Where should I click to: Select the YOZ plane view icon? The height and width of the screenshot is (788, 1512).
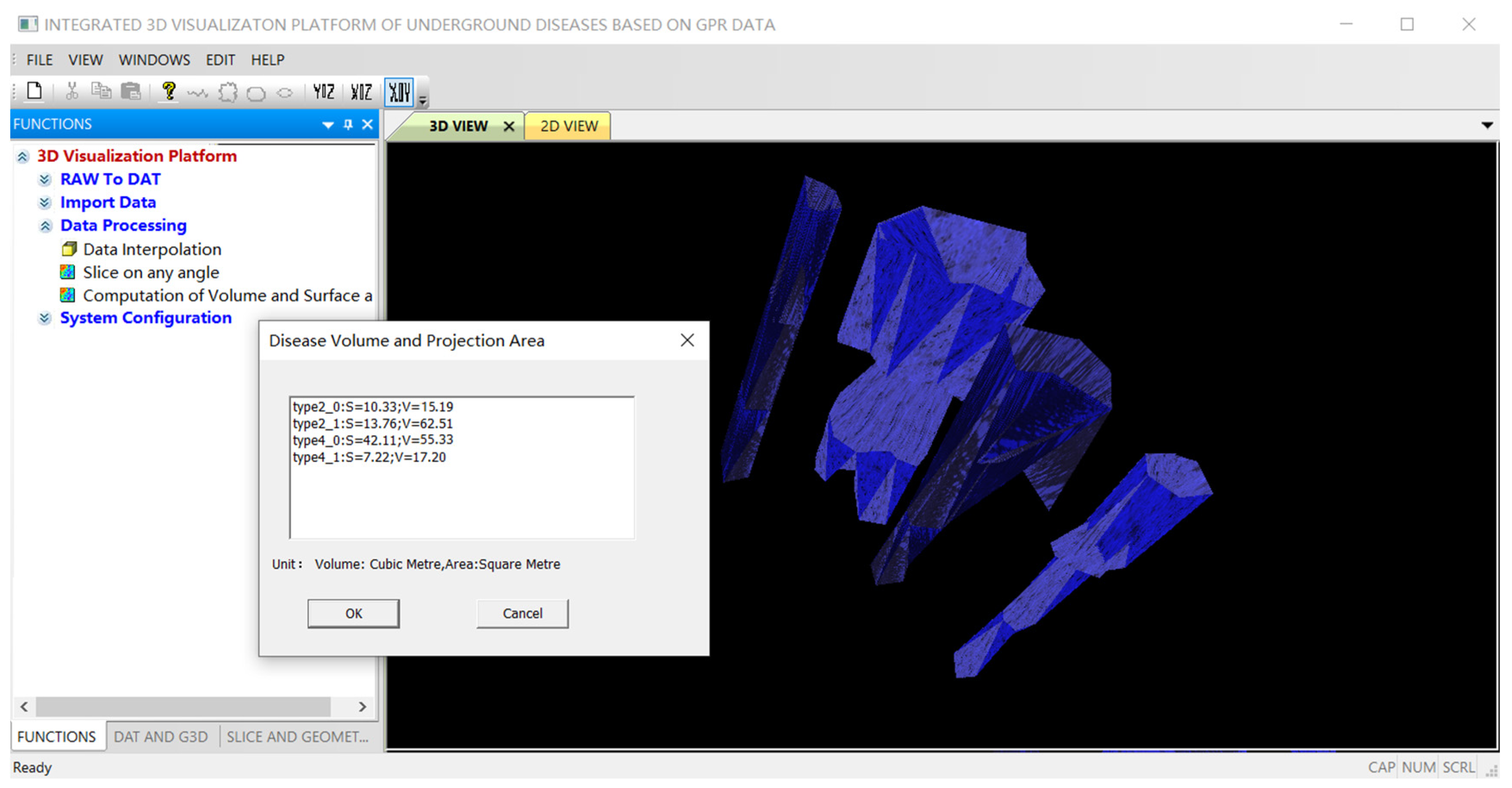point(323,92)
